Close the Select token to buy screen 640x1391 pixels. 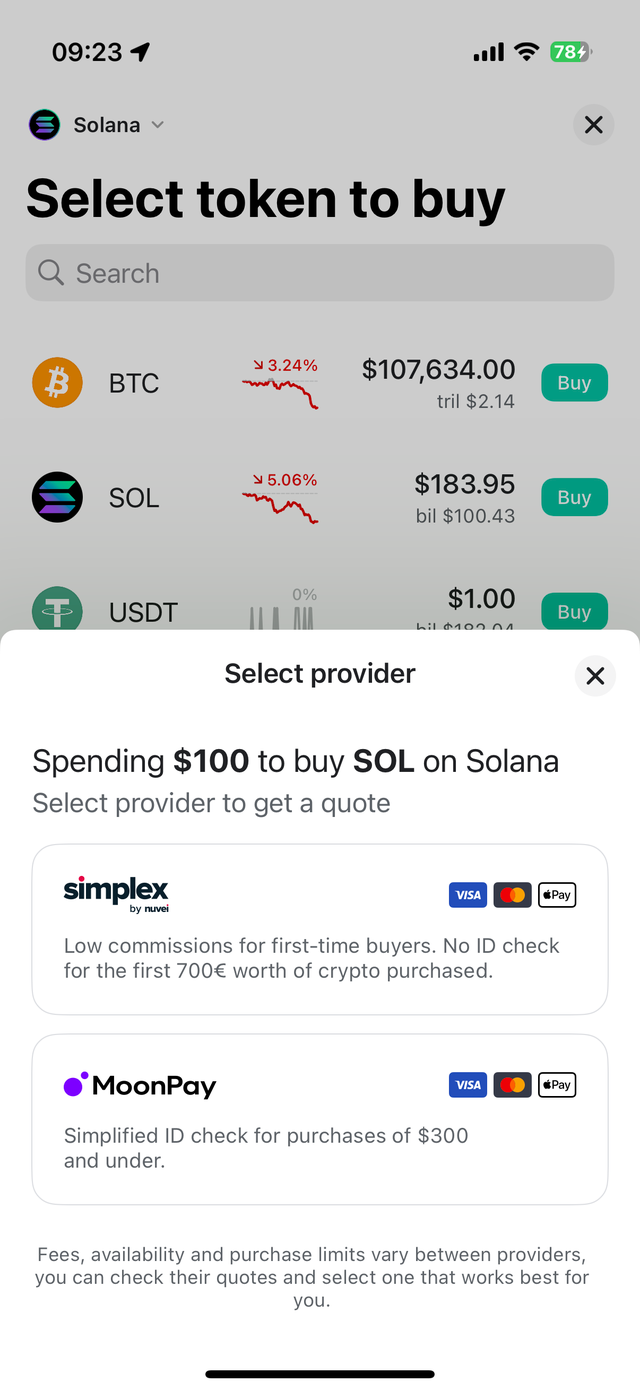[x=593, y=125]
